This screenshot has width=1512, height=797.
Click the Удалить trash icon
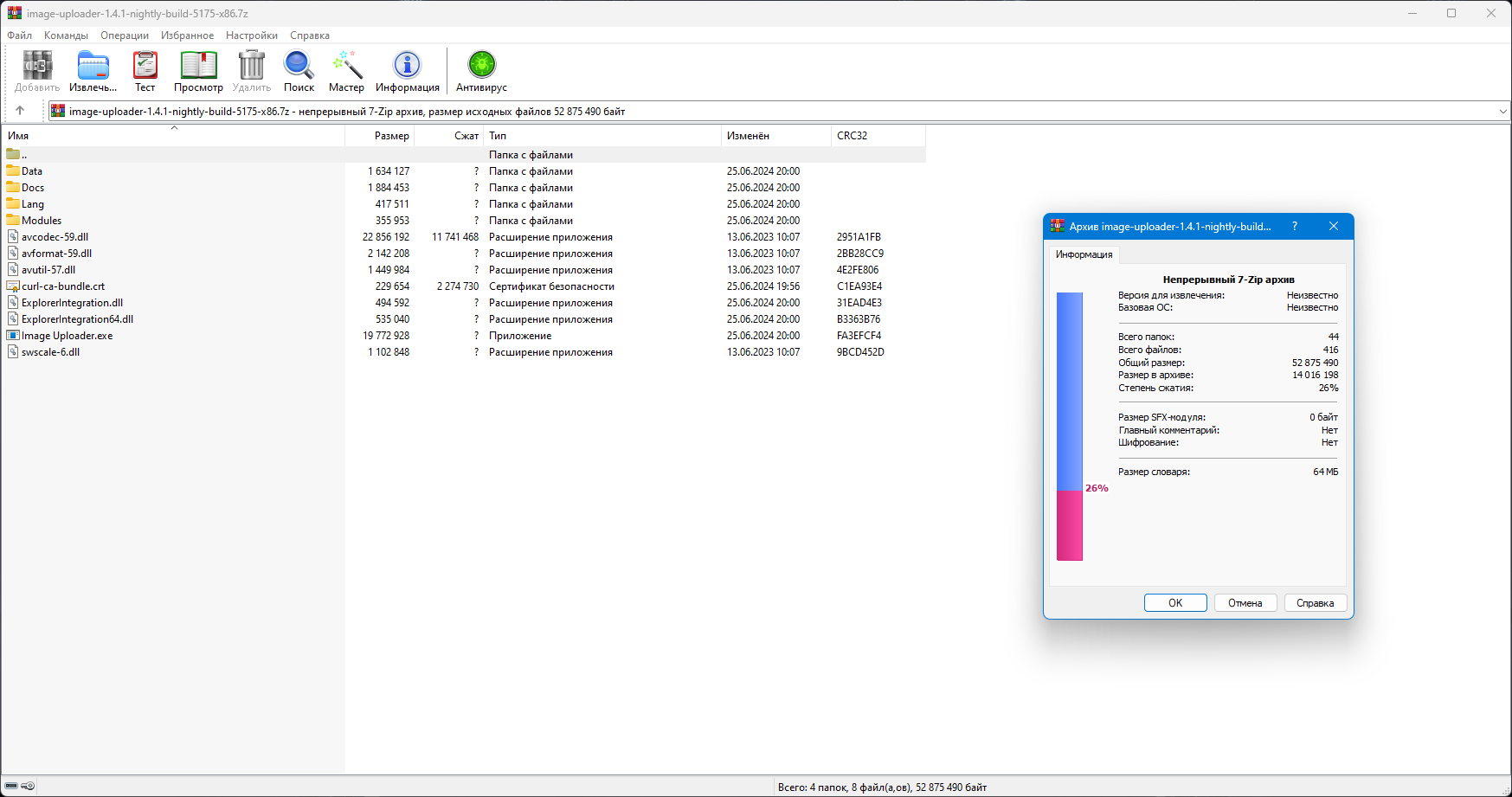(251, 65)
